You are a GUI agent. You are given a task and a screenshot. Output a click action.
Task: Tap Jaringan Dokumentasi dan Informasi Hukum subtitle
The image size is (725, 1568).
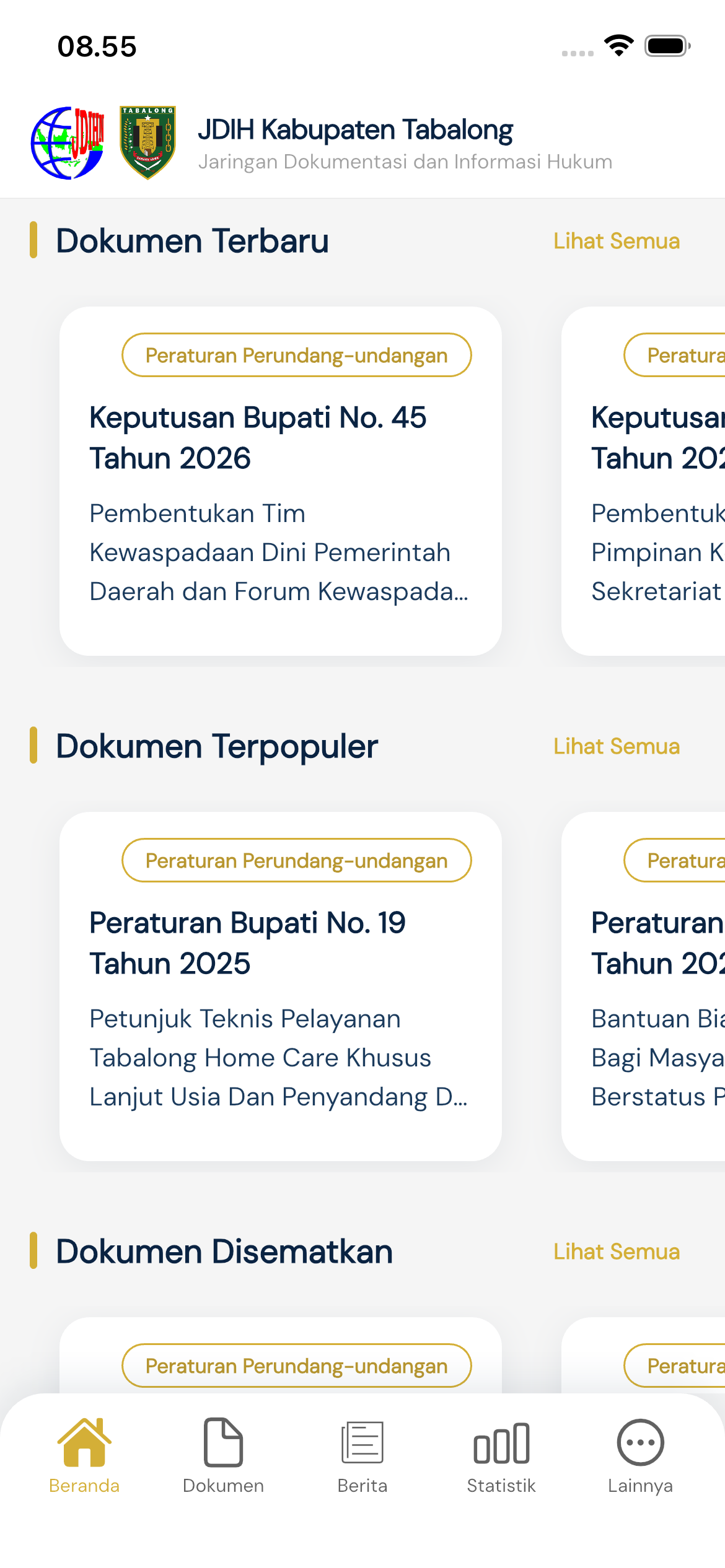405,162
